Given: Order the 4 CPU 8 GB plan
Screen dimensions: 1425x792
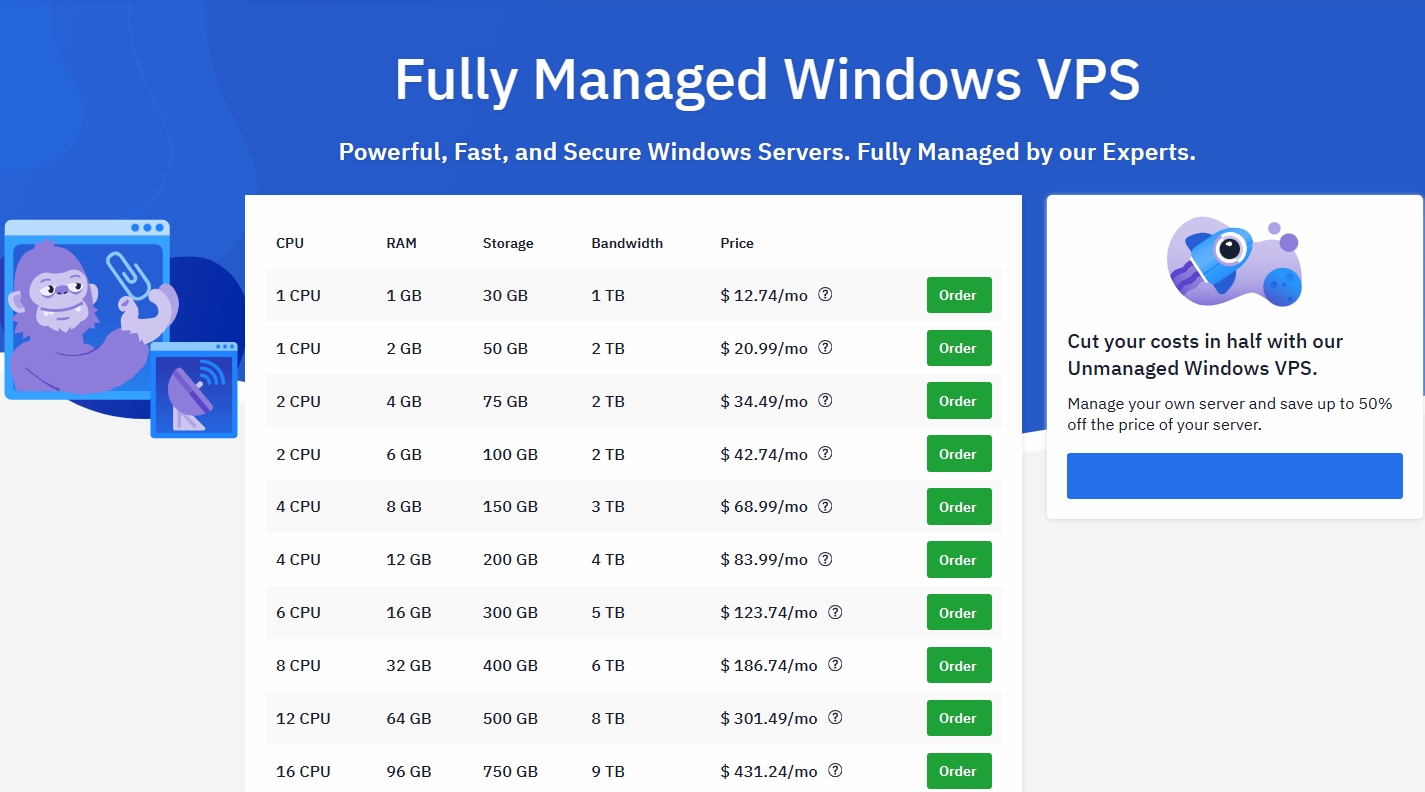Looking at the screenshot, I should (x=958, y=507).
